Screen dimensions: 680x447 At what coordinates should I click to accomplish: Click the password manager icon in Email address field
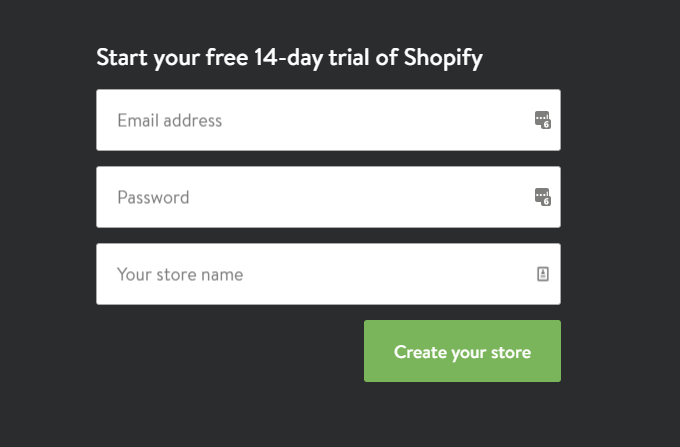pos(542,120)
